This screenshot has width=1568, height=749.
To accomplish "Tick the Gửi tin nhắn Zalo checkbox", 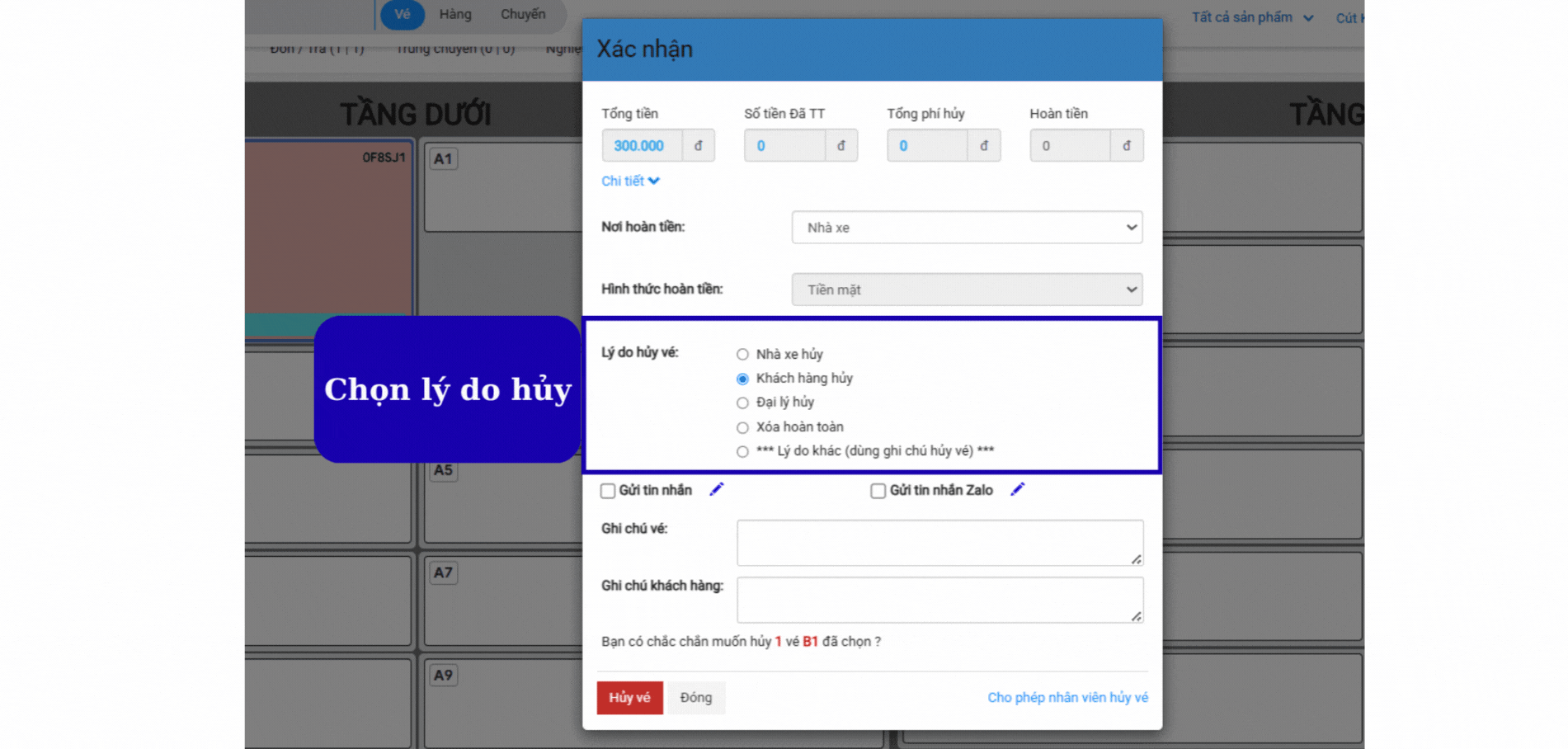I will coord(878,491).
